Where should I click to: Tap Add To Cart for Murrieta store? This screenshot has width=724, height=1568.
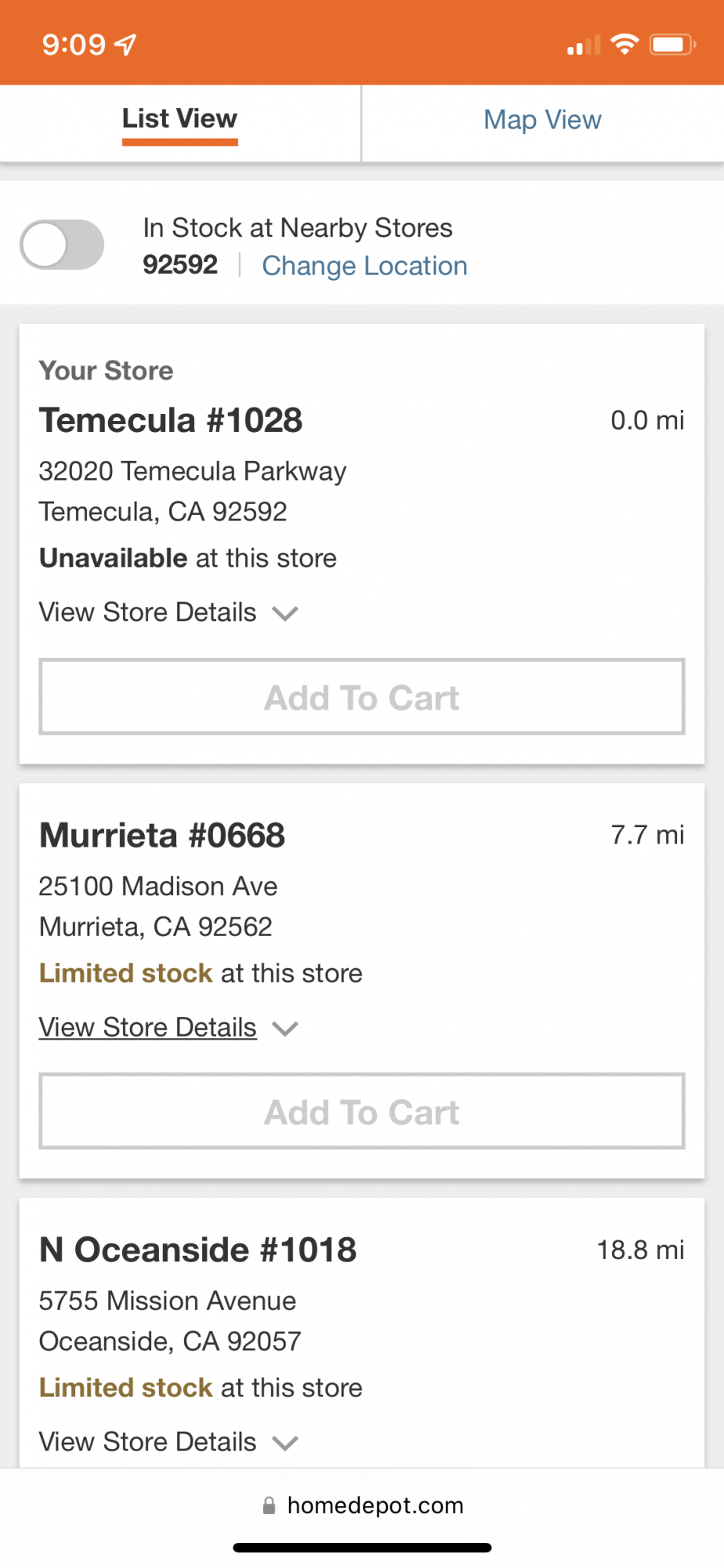pos(362,1112)
